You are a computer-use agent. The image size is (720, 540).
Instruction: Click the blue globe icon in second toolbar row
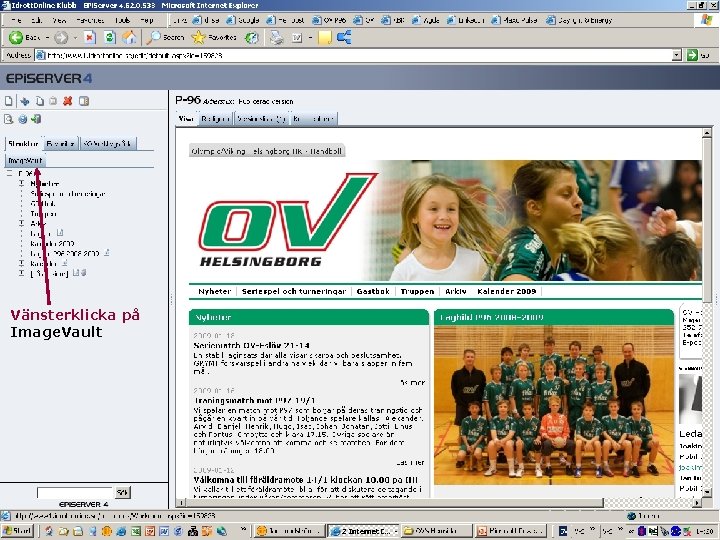point(22,119)
